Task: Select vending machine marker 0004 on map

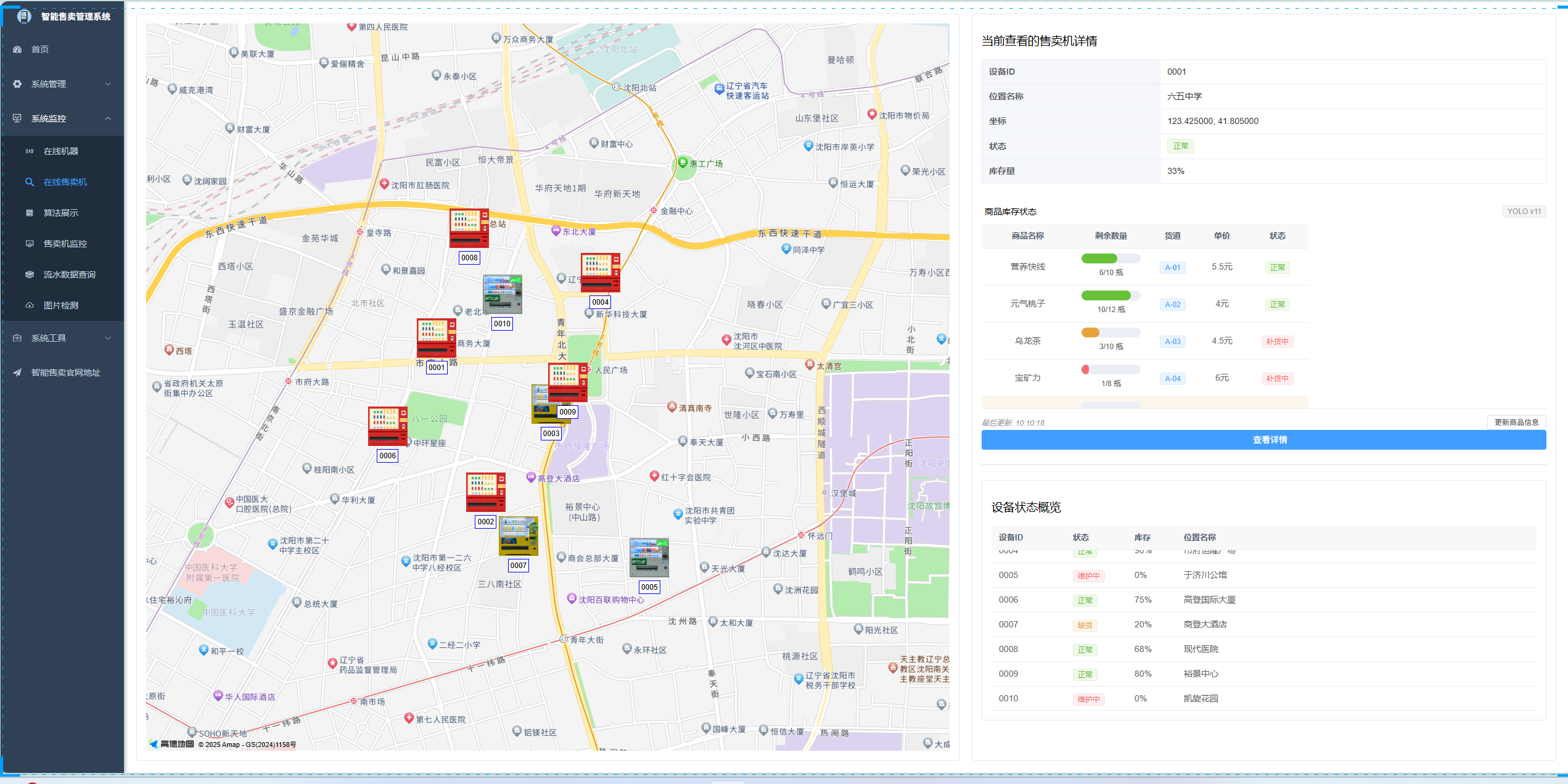Action: (600, 273)
